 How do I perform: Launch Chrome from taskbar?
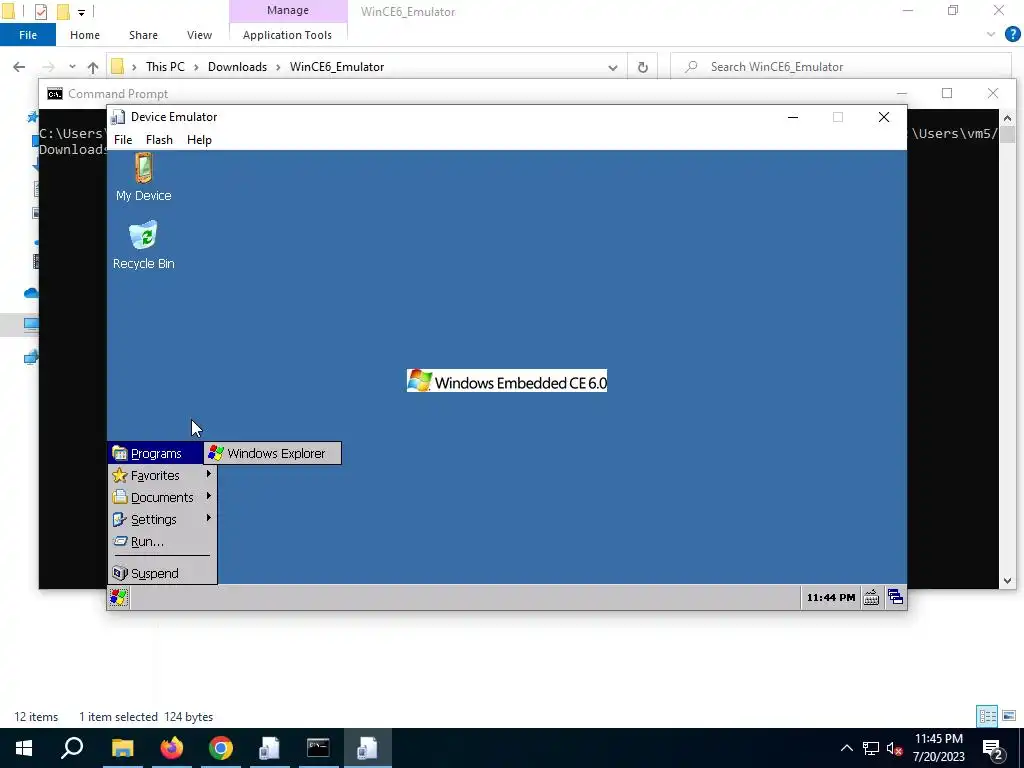pos(221,748)
